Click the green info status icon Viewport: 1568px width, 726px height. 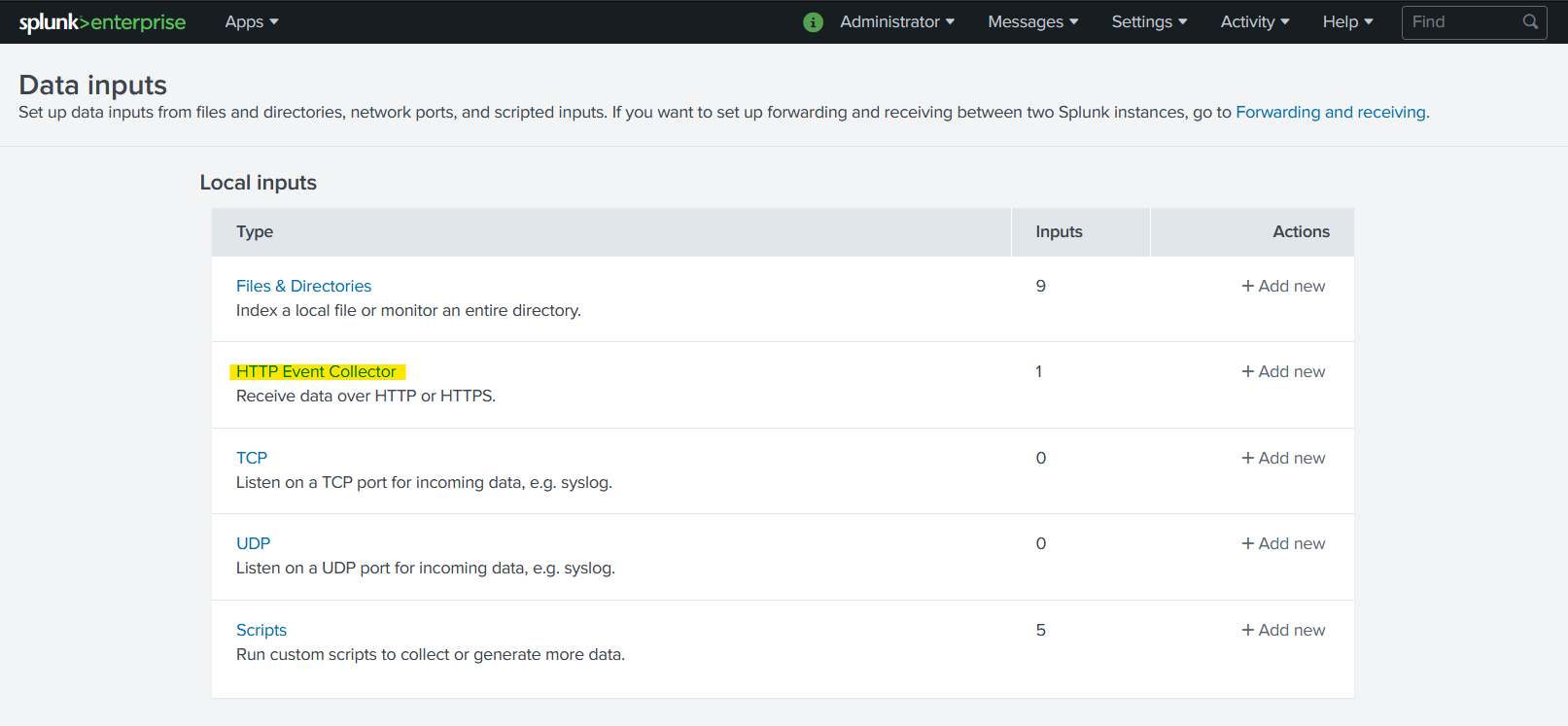click(814, 21)
